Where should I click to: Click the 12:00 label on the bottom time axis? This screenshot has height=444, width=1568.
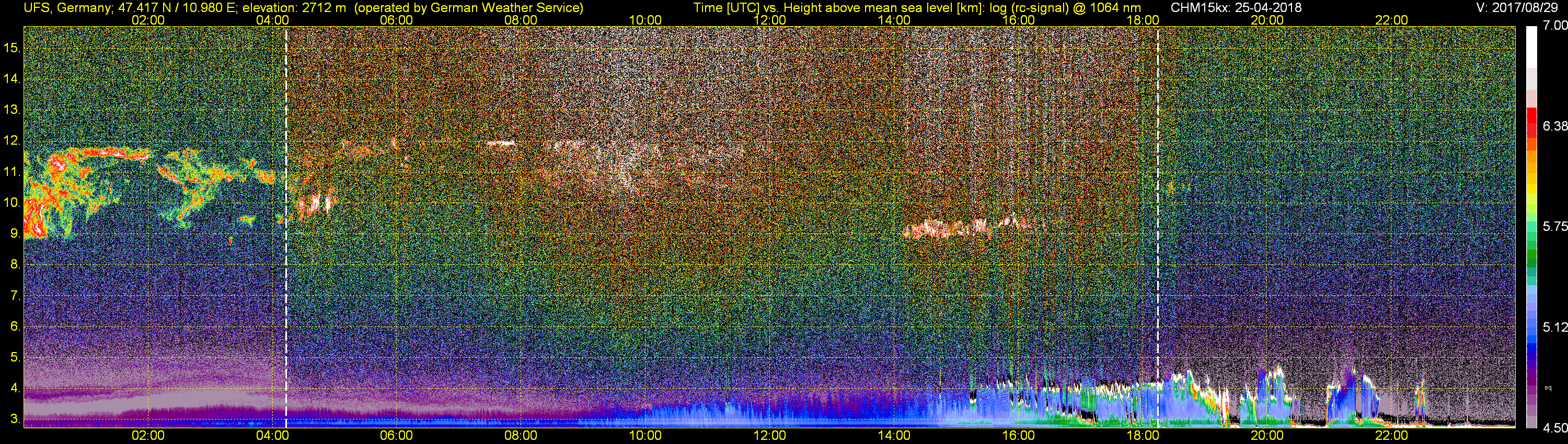click(x=769, y=436)
